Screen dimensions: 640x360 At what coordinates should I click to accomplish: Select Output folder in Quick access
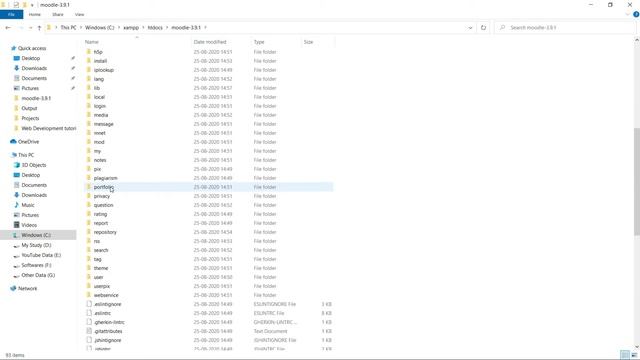click(x=29, y=108)
